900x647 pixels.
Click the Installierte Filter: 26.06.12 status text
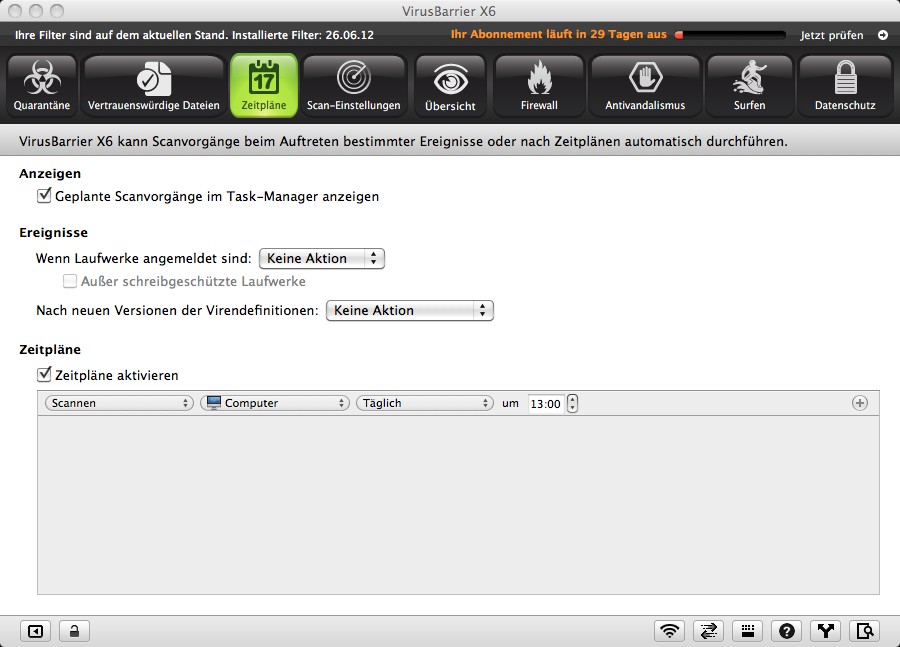(302, 35)
